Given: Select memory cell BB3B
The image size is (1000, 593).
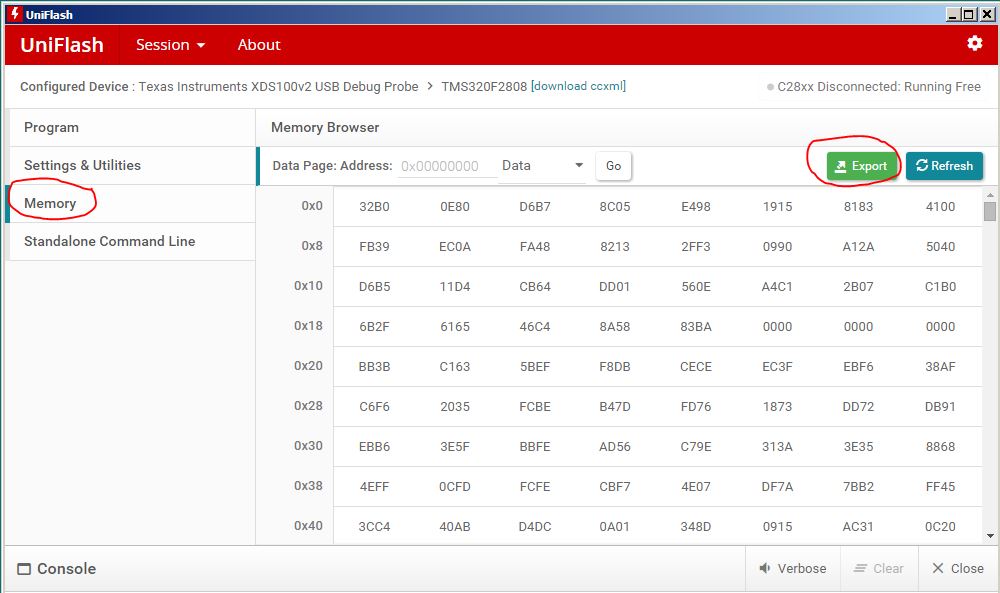Looking at the screenshot, I should (374, 367).
